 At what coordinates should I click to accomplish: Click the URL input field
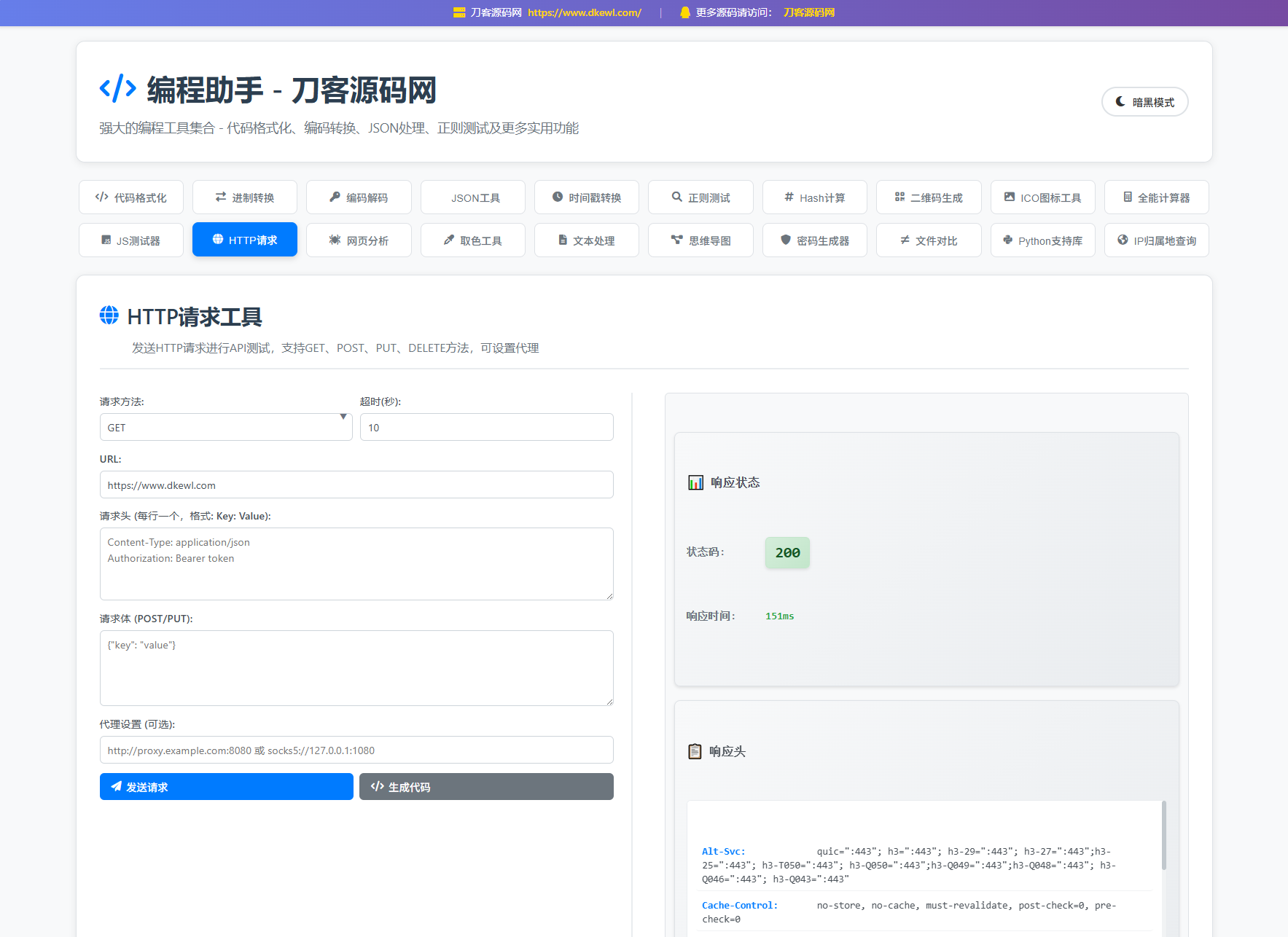coord(356,485)
